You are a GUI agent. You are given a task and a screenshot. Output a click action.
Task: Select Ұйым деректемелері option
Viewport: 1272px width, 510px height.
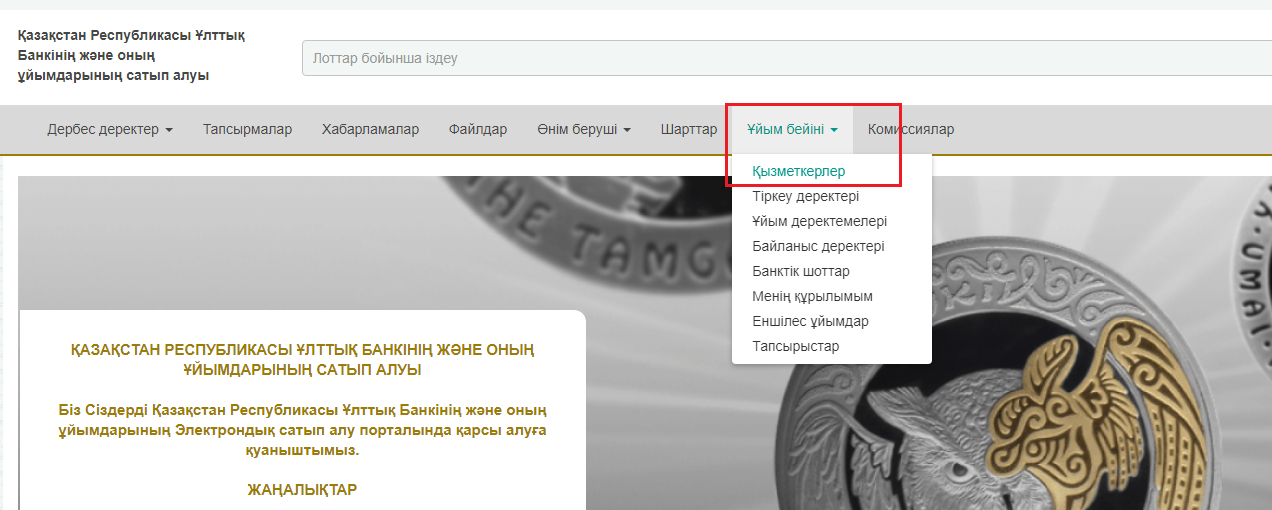click(x=820, y=221)
